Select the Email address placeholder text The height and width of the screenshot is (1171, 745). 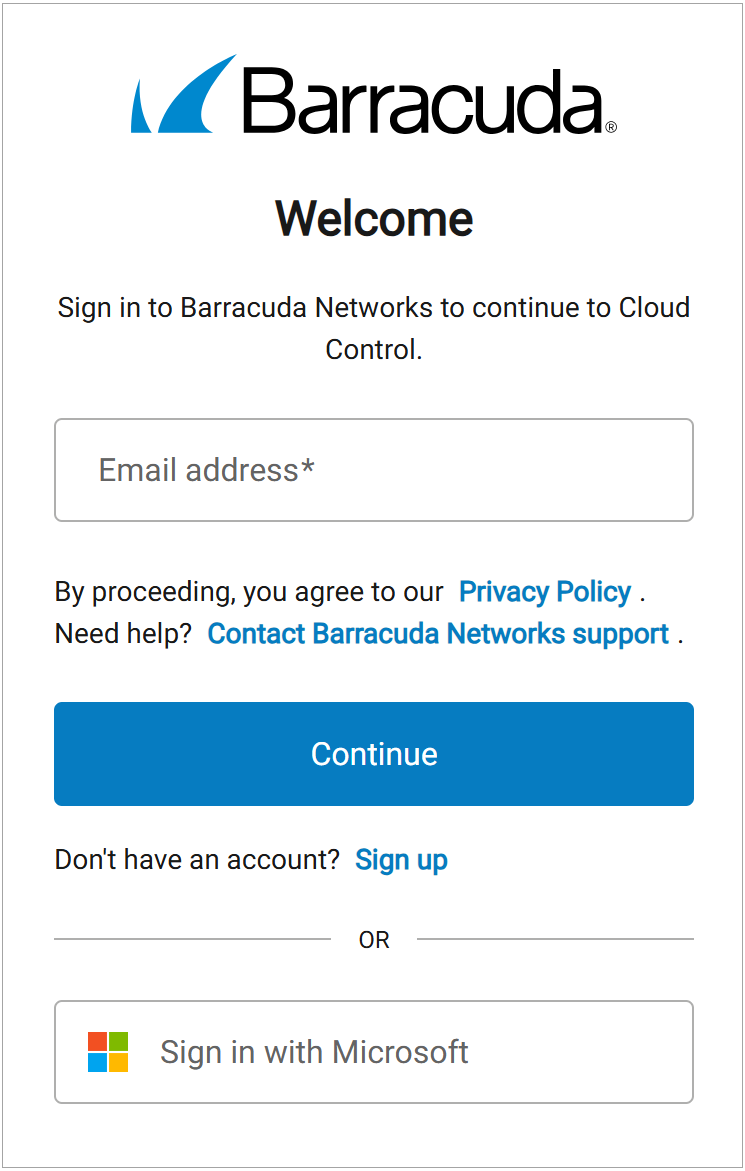(x=205, y=470)
